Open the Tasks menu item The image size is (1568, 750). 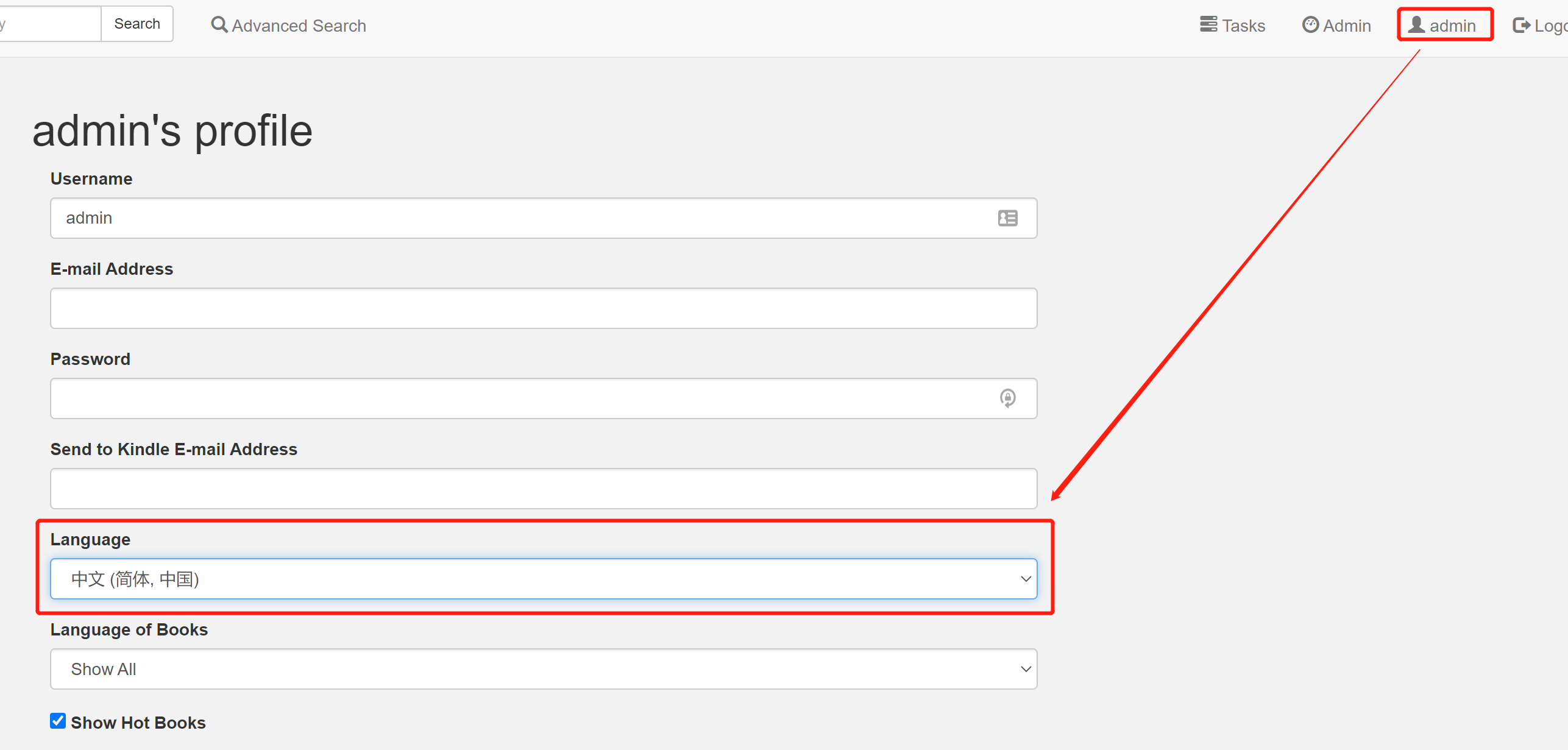click(1233, 25)
